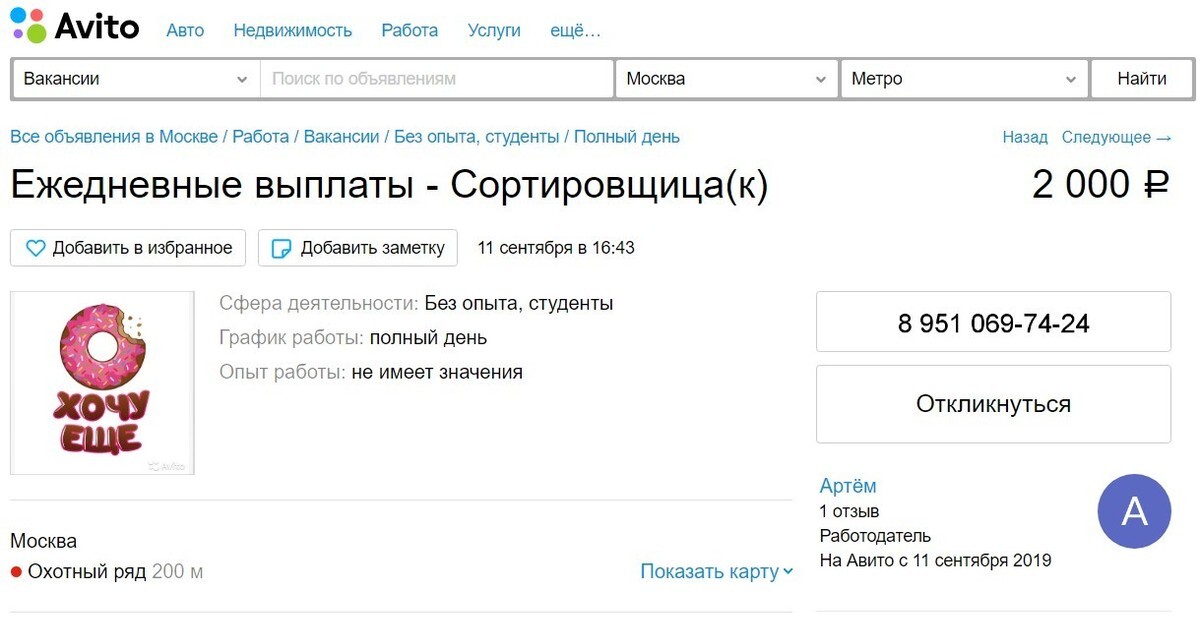Screen dimensions: 1200x628
Task: Show more categories via ещё…
Action: click(575, 30)
